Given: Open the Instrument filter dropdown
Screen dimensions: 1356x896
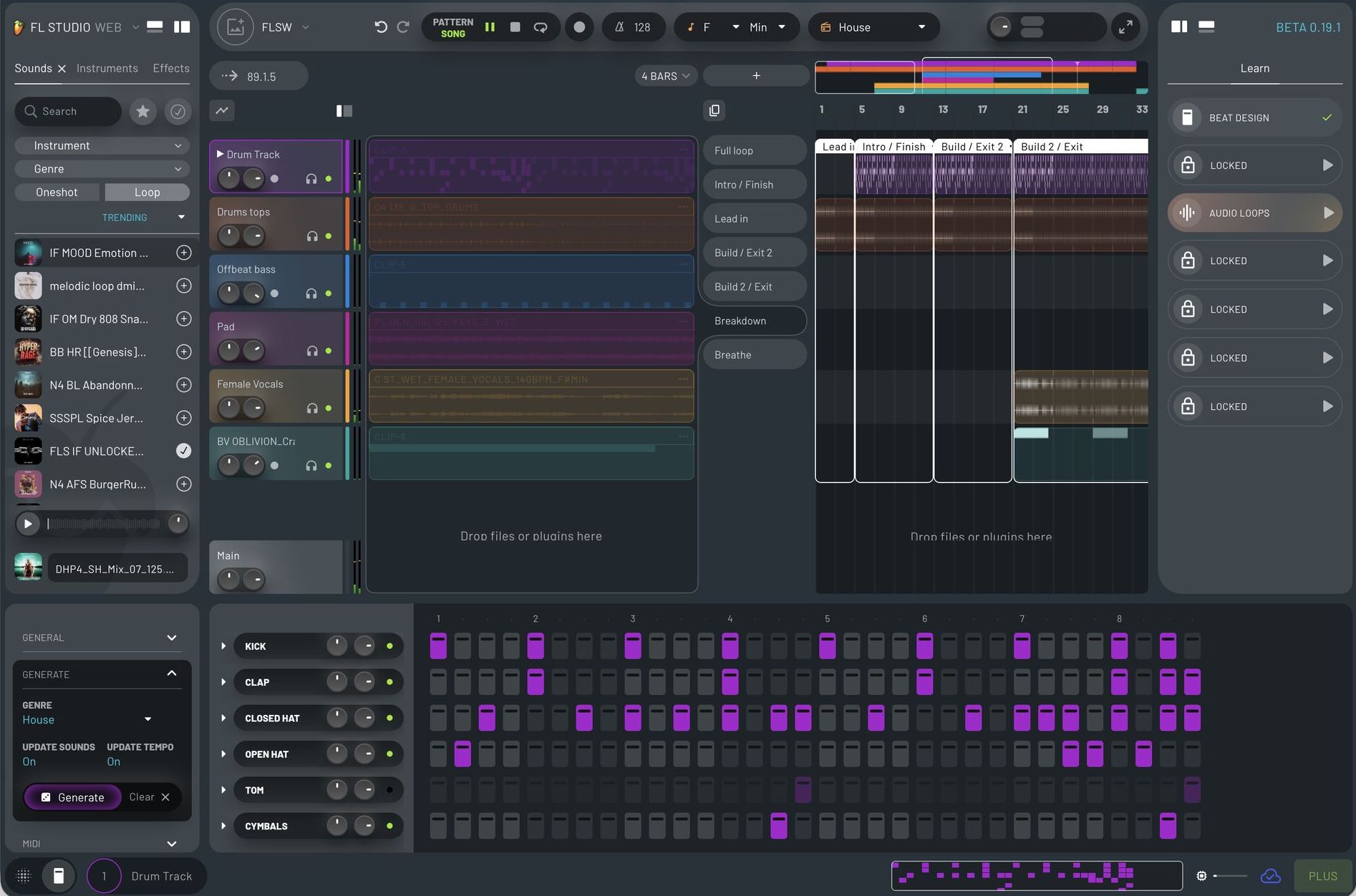Looking at the screenshot, I should 102,145.
